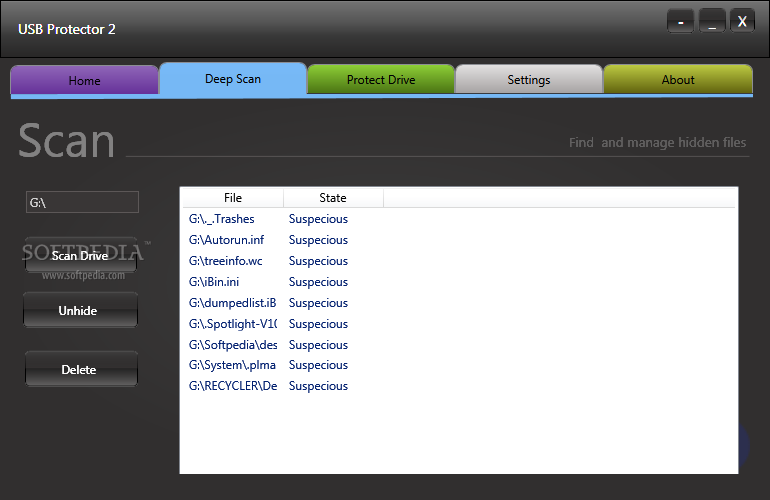Click the Unhide button
770x500 pixels.
(81, 310)
